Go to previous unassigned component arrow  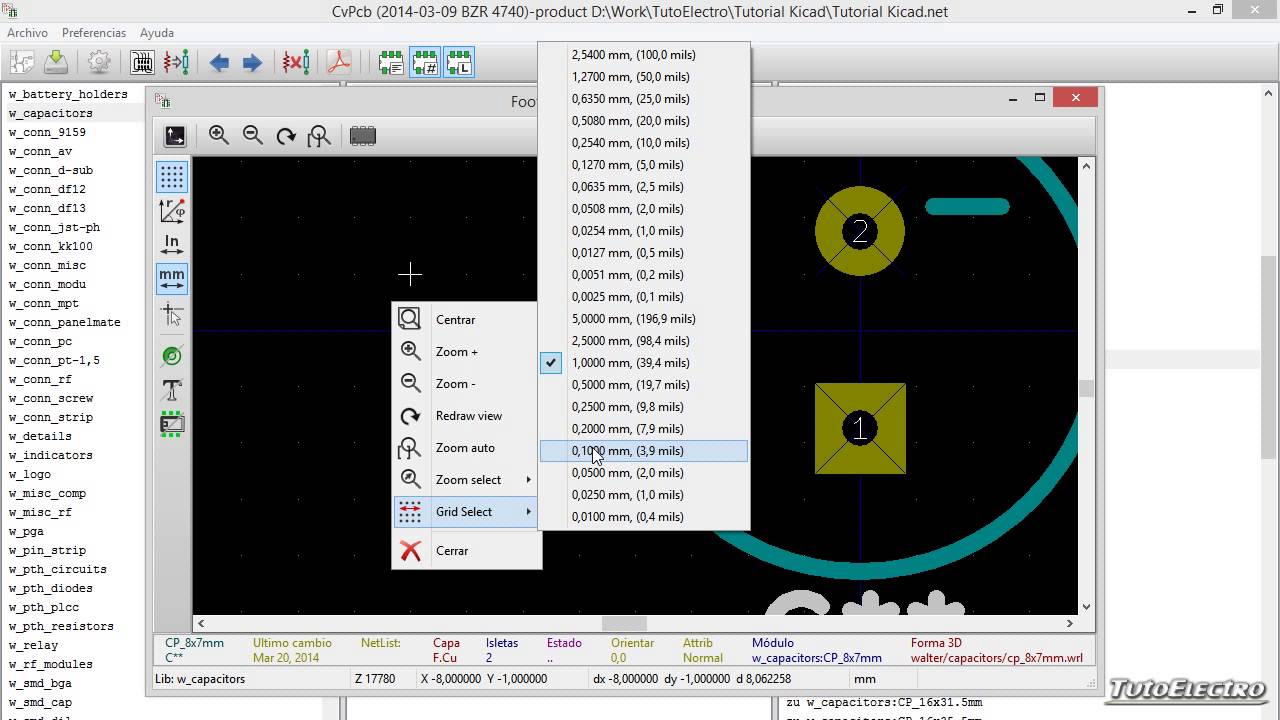219,63
